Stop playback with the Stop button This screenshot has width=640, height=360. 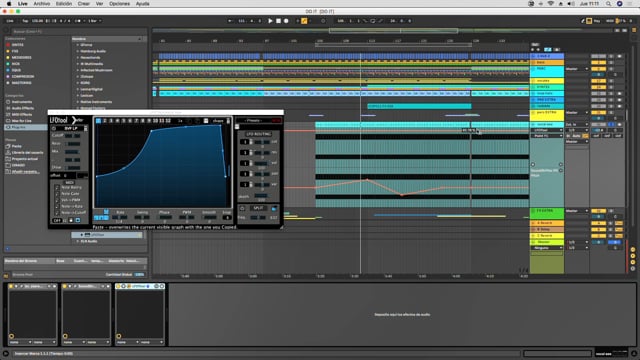[278, 21]
